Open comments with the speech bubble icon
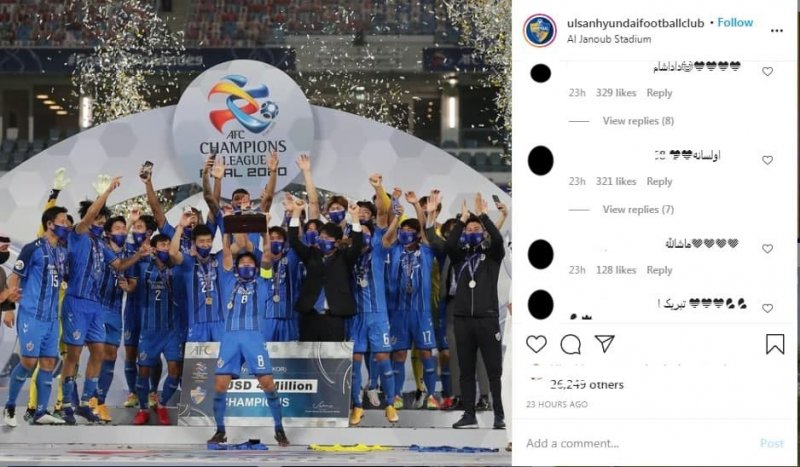The width and height of the screenshot is (800, 467). pyautogui.click(x=570, y=345)
